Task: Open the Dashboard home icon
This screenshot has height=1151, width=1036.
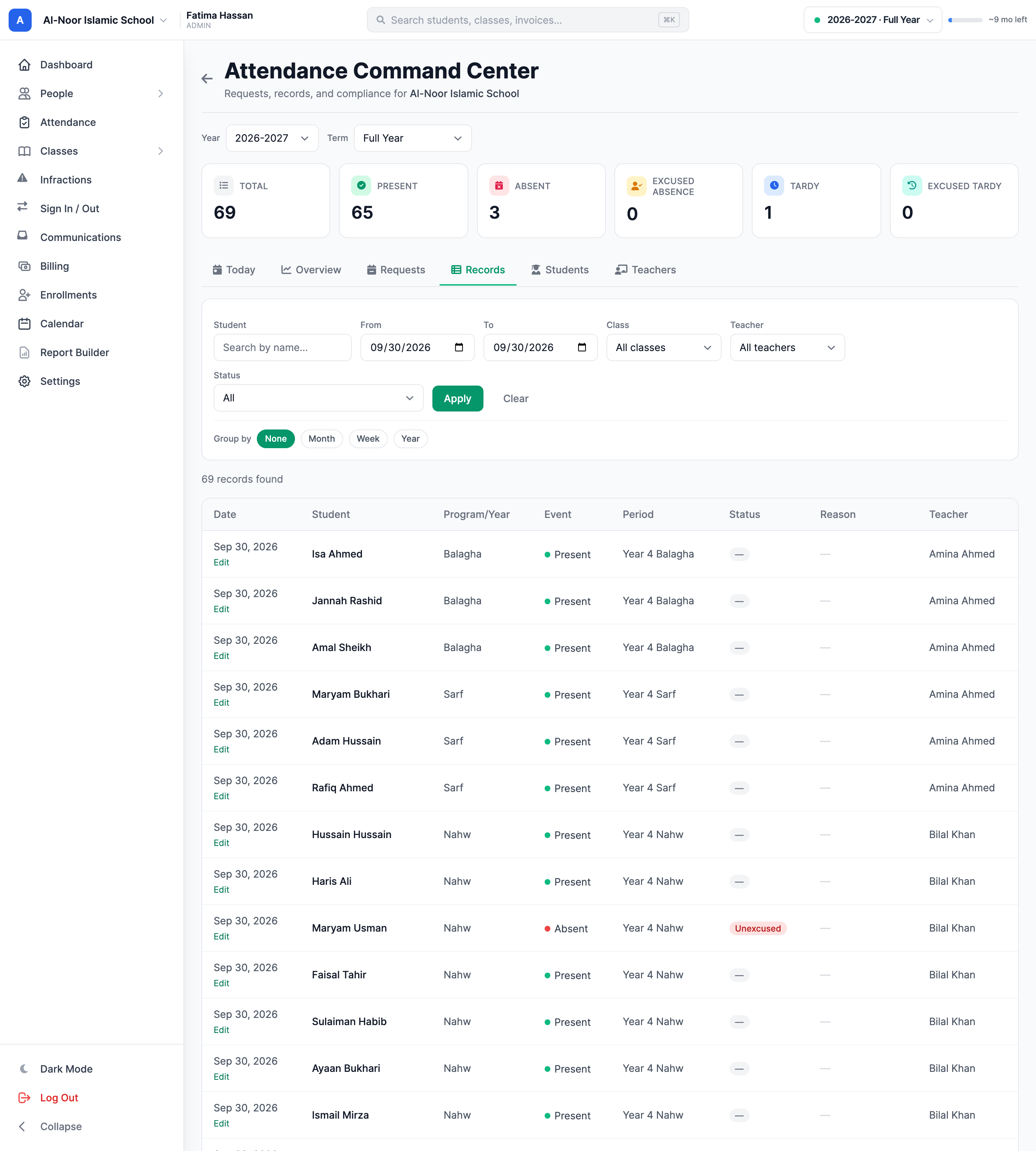Action: pyautogui.click(x=24, y=65)
